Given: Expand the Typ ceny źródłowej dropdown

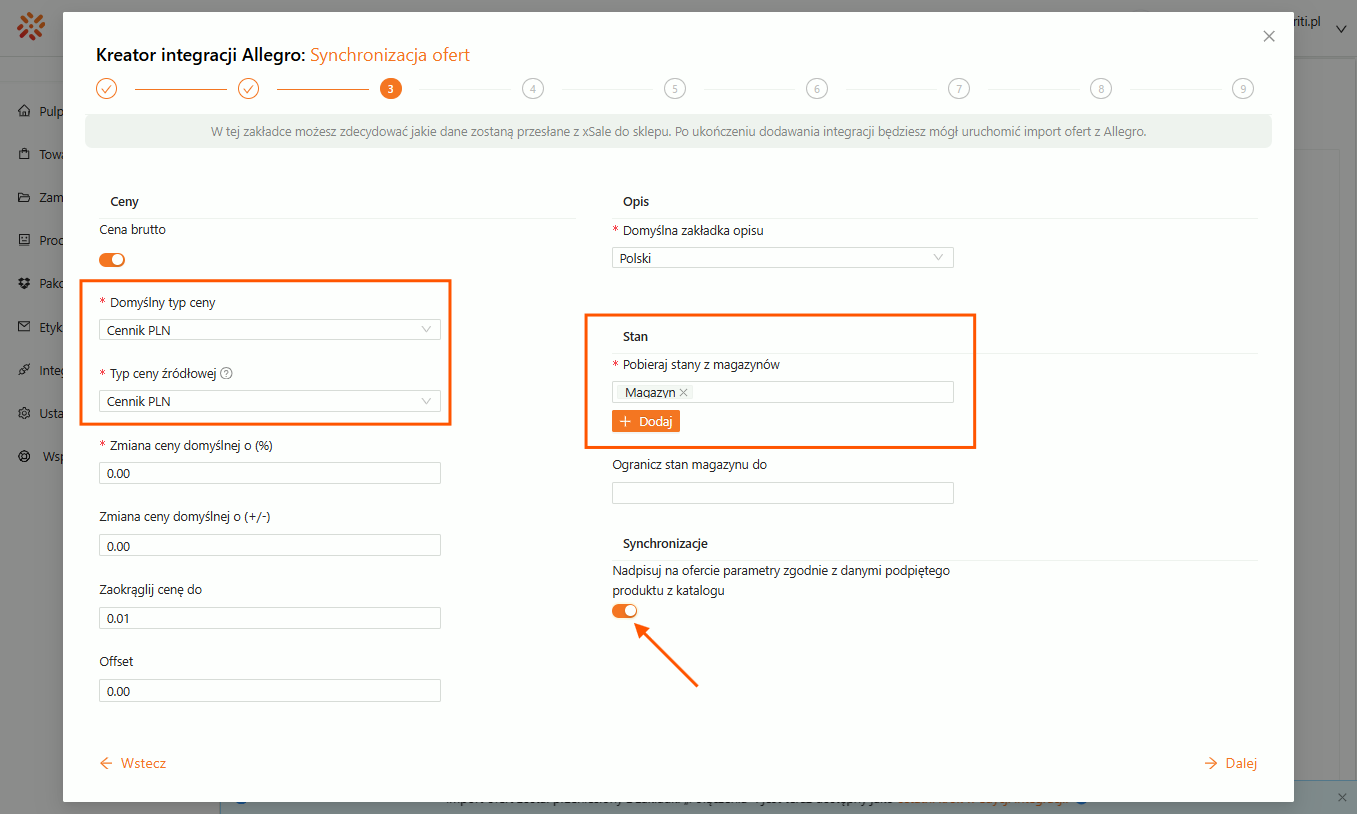Looking at the screenshot, I should pos(270,402).
